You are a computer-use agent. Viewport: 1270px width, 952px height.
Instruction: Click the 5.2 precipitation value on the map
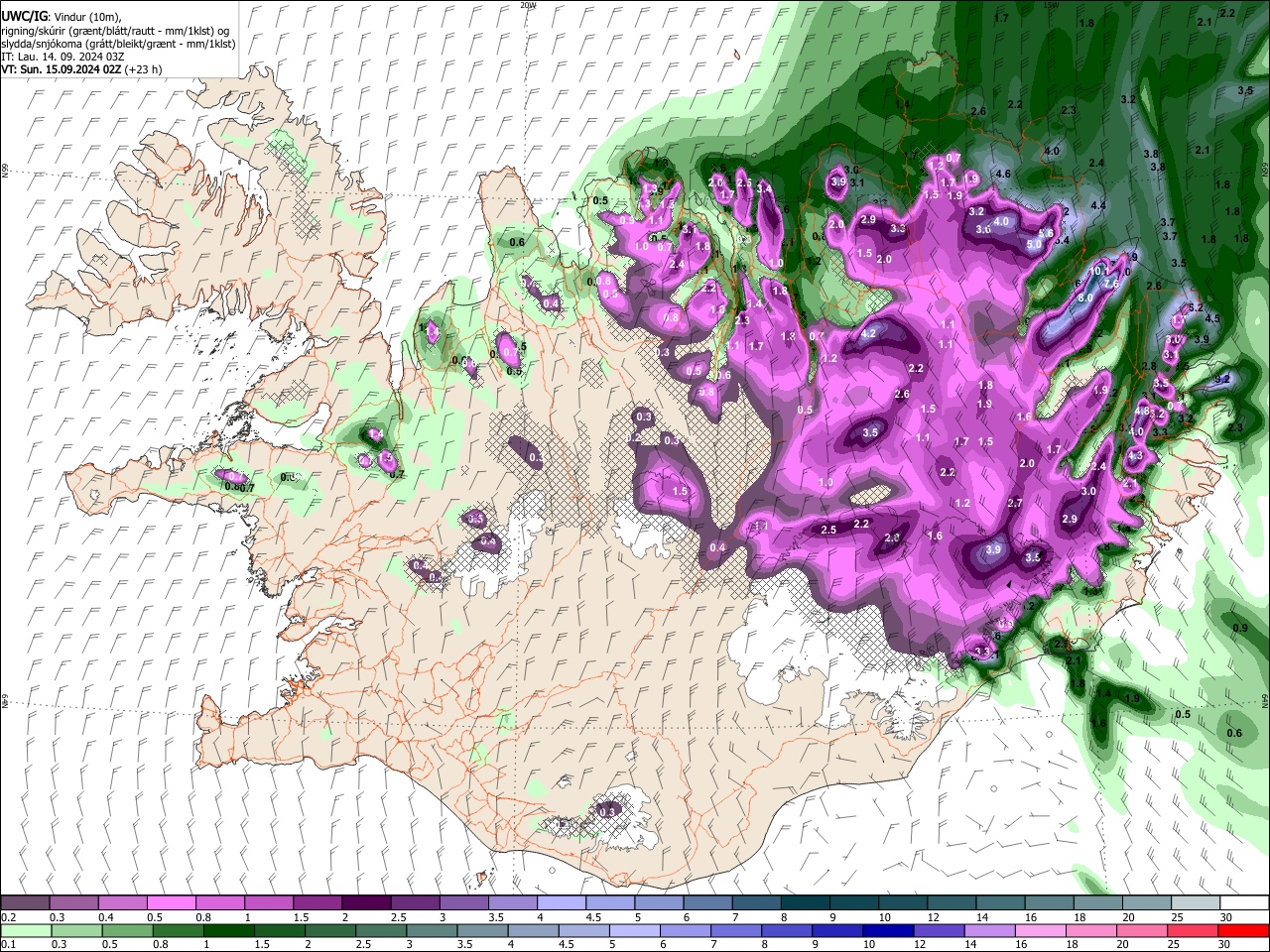tap(1195, 307)
